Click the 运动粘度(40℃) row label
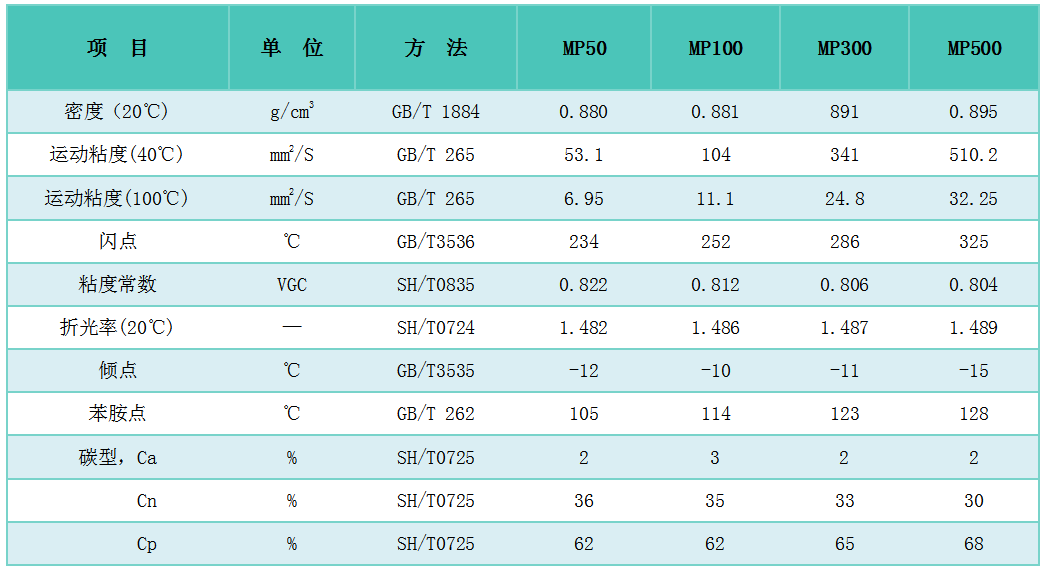This screenshot has width=1047, height=570. [117, 155]
